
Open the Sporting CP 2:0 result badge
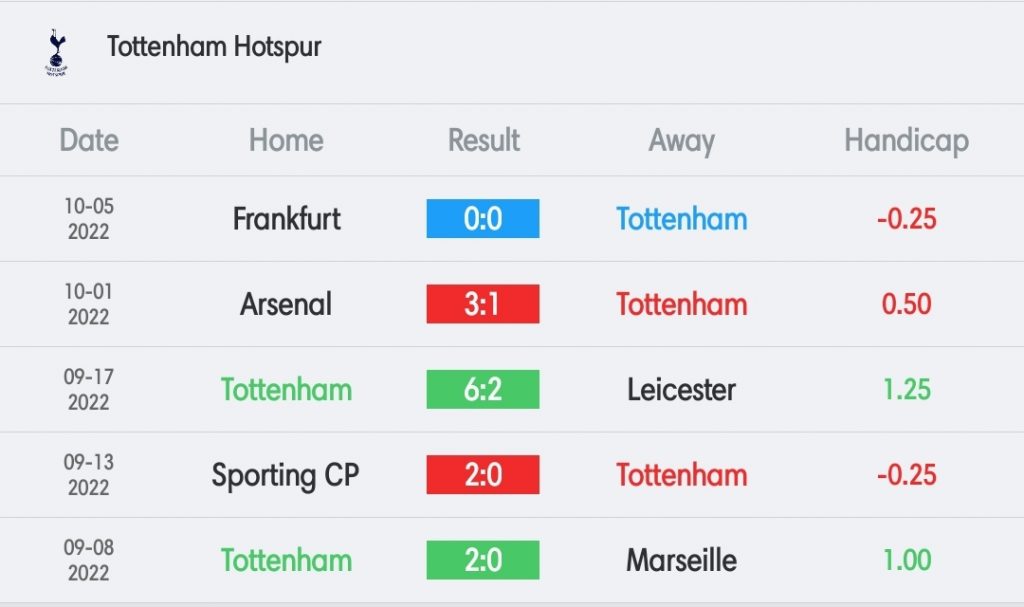point(483,474)
